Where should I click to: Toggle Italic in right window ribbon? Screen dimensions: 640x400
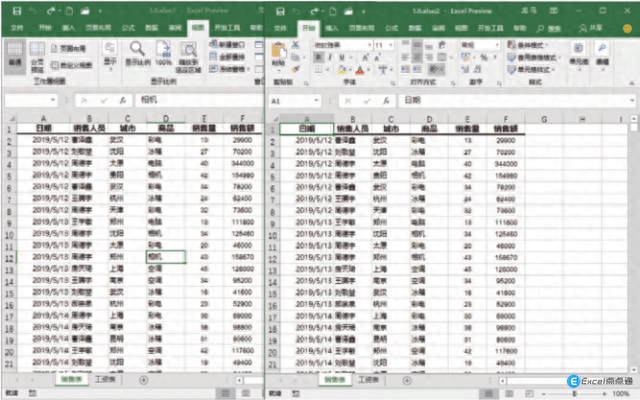[330, 58]
